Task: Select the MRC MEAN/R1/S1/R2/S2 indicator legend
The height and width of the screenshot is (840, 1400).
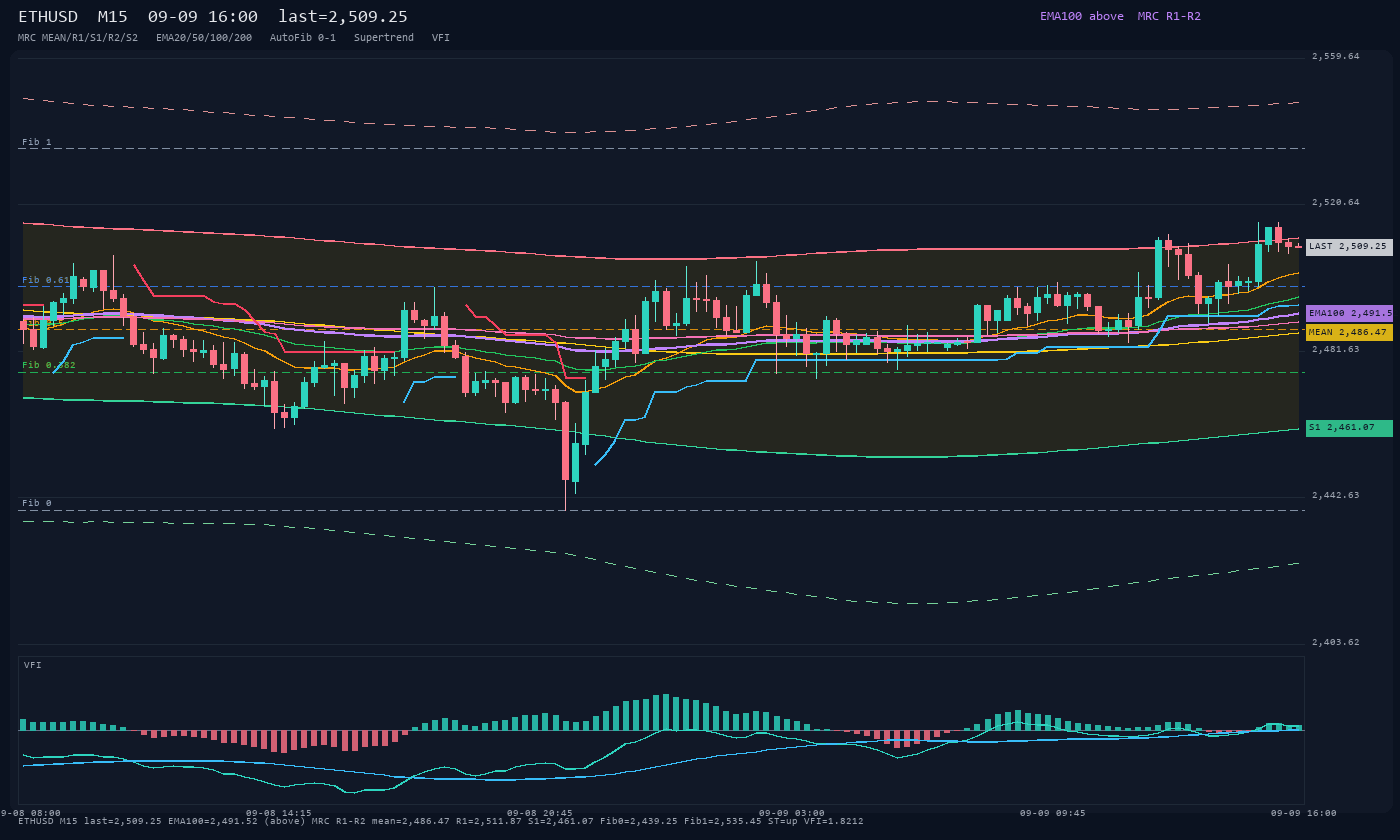Action: [78, 38]
